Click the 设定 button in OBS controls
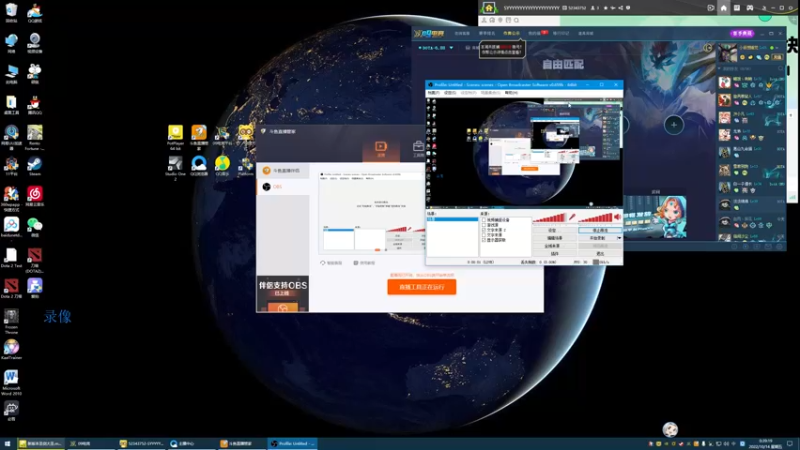 tap(554, 231)
